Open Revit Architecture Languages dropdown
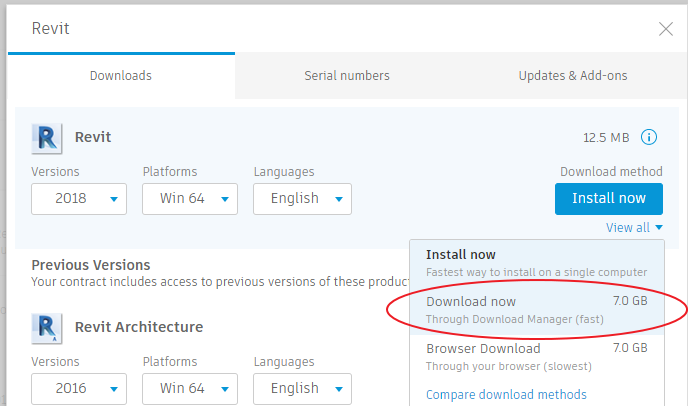Viewport: 688px width, 406px height. tap(302, 389)
